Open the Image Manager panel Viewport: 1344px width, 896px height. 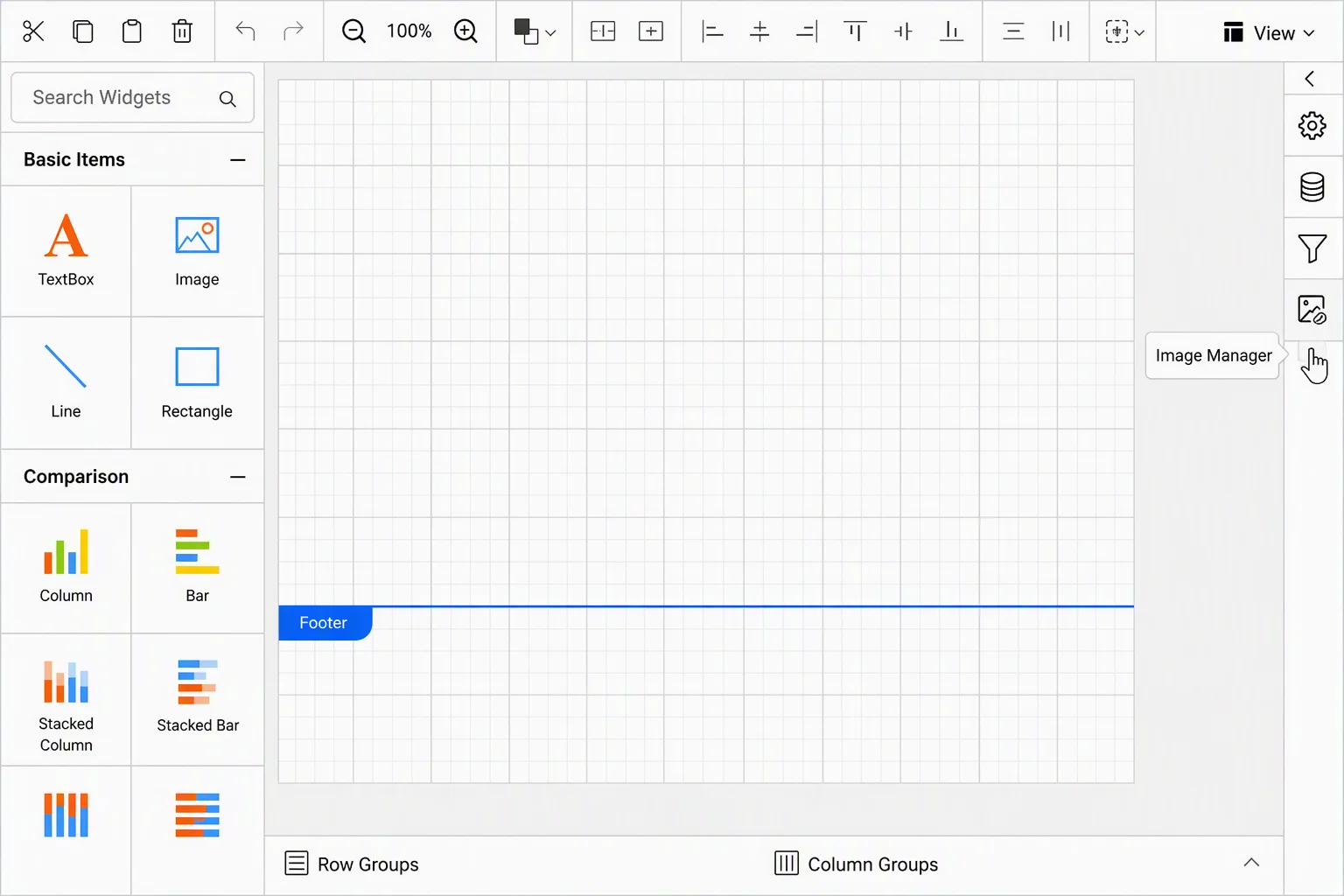(1312, 310)
